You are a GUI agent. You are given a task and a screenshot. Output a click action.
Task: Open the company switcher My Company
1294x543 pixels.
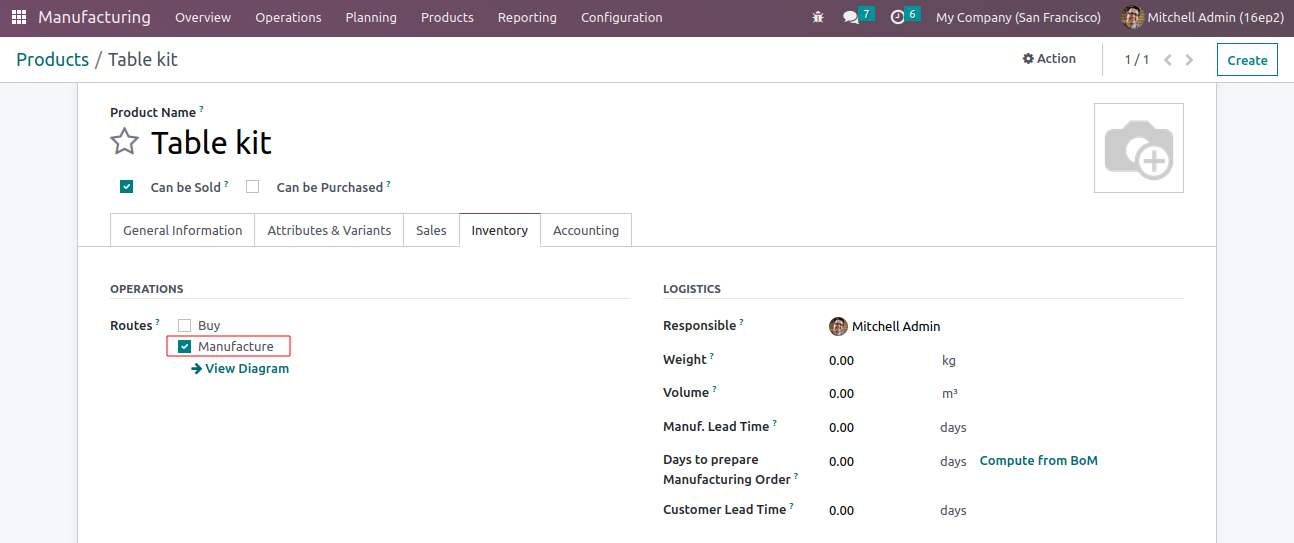[x=1018, y=17]
